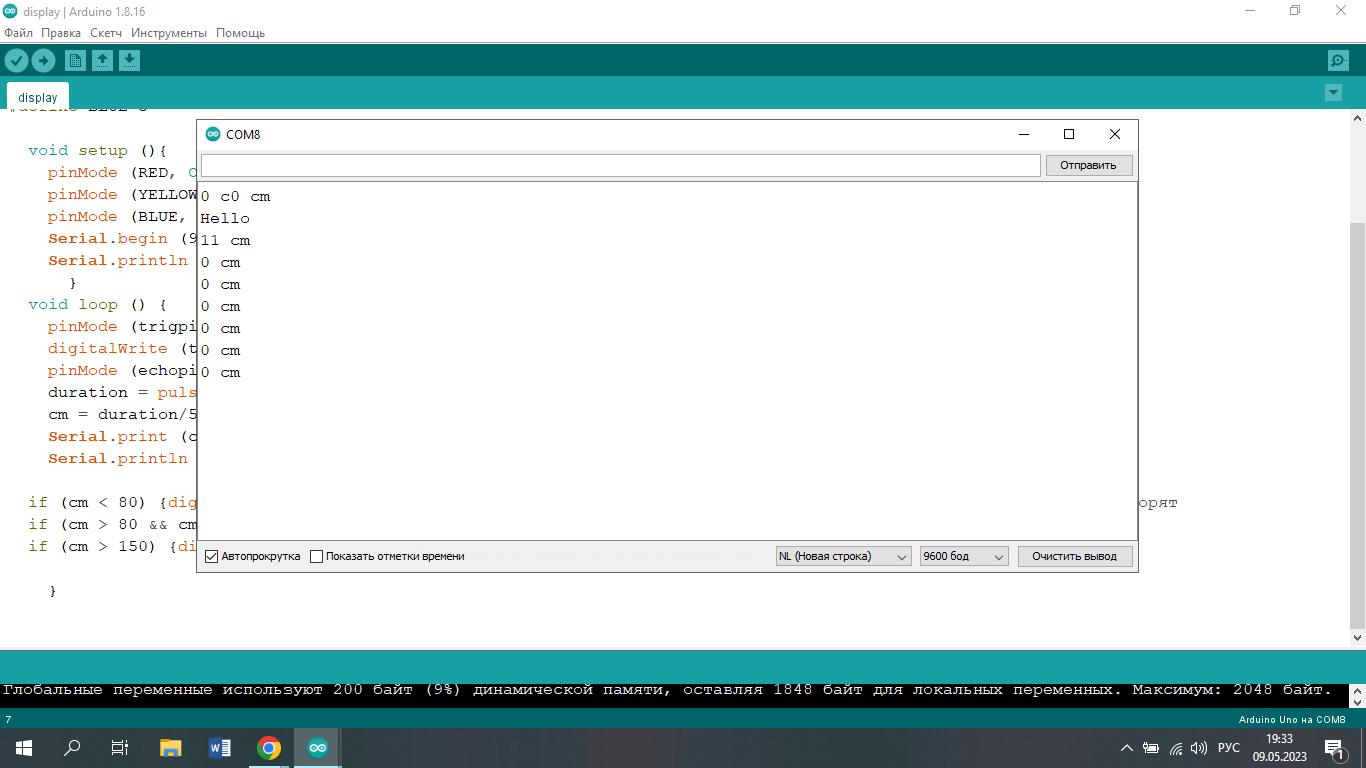Open the network Wi-Fi tray icon

coord(1176,747)
